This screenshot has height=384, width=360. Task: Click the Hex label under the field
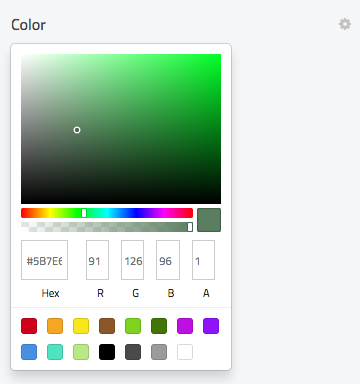coord(50,293)
